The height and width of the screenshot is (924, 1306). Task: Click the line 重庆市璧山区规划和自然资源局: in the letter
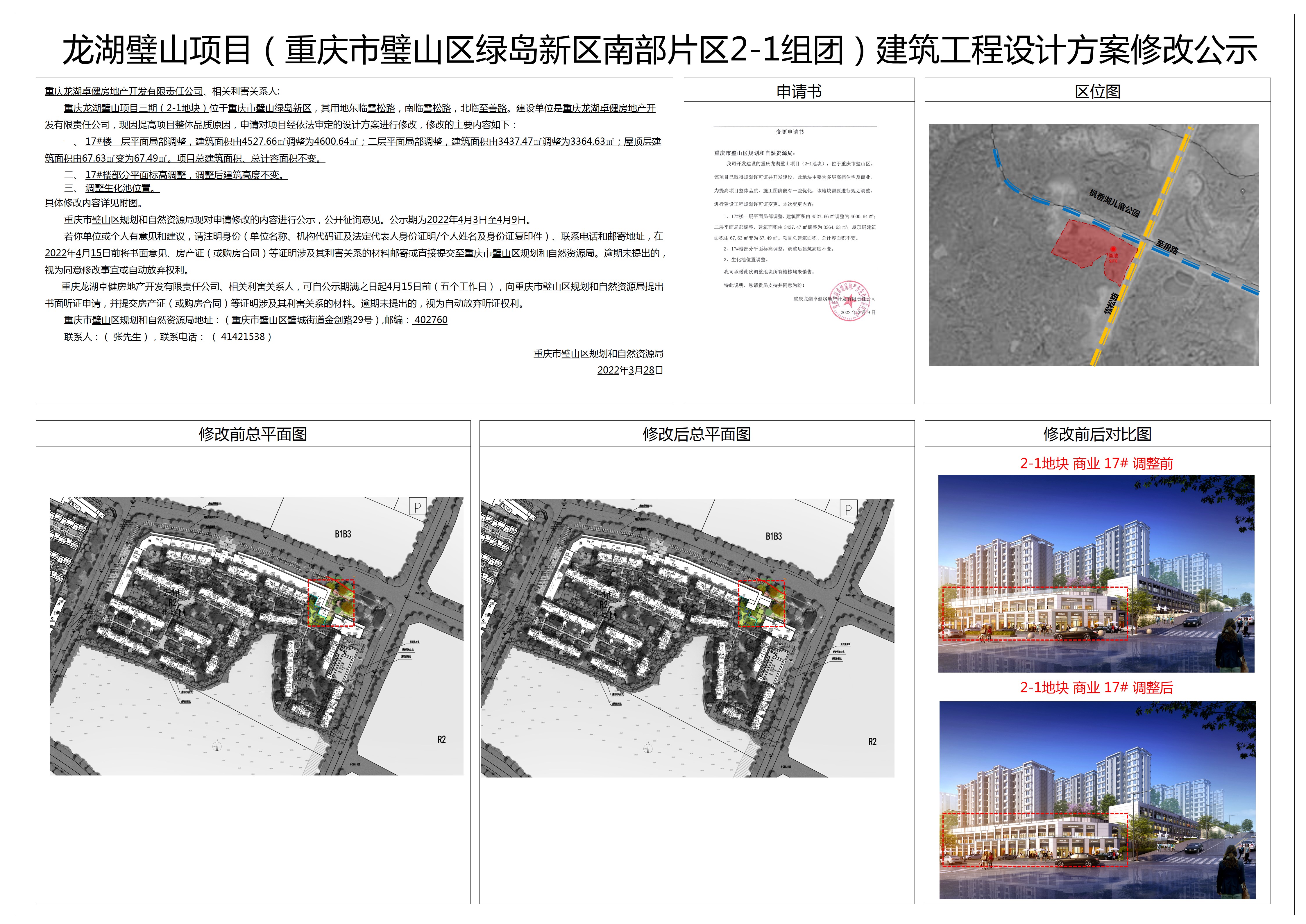tap(755, 153)
